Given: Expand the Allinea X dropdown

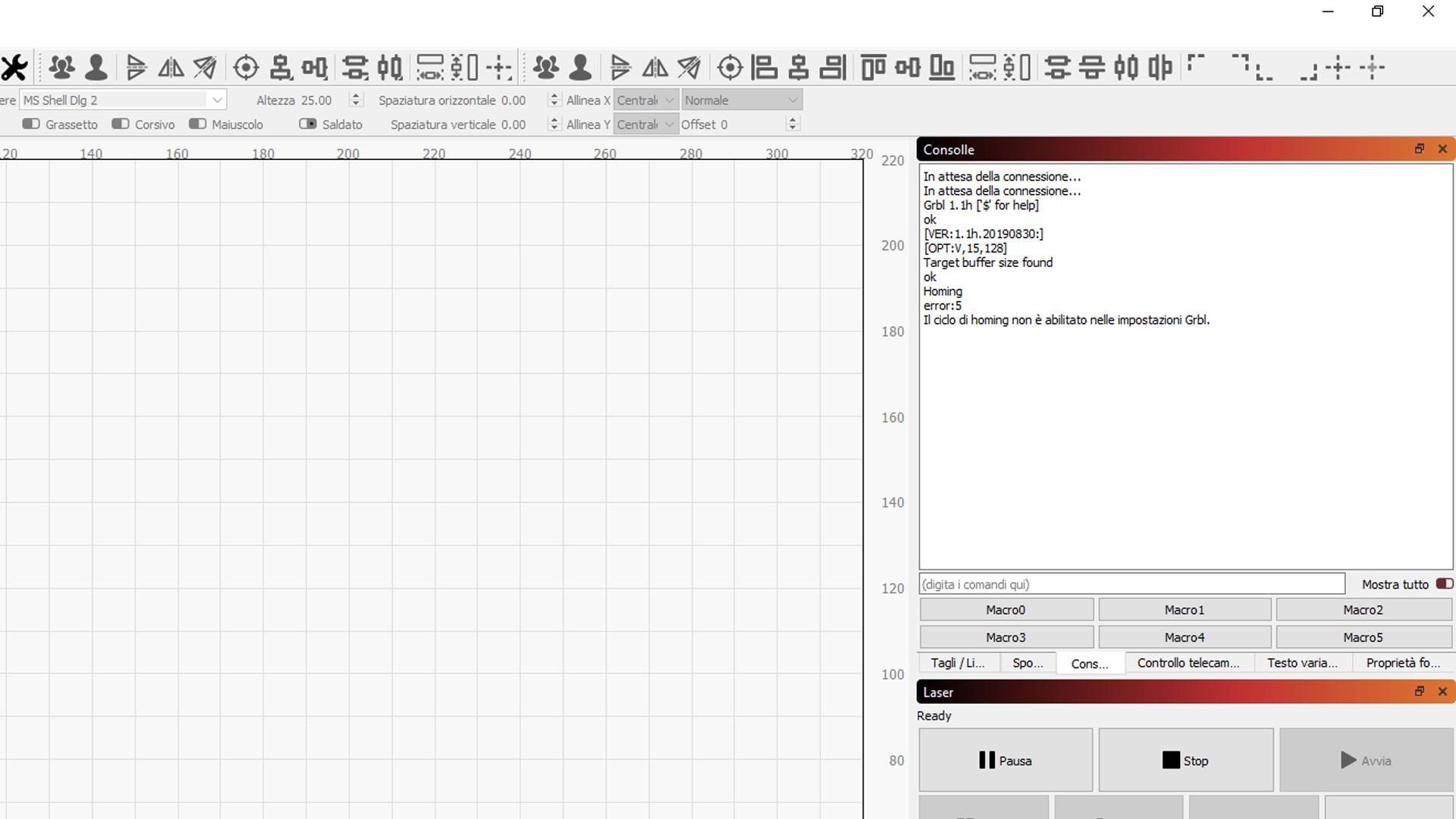Looking at the screenshot, I should tap(645, 100).
